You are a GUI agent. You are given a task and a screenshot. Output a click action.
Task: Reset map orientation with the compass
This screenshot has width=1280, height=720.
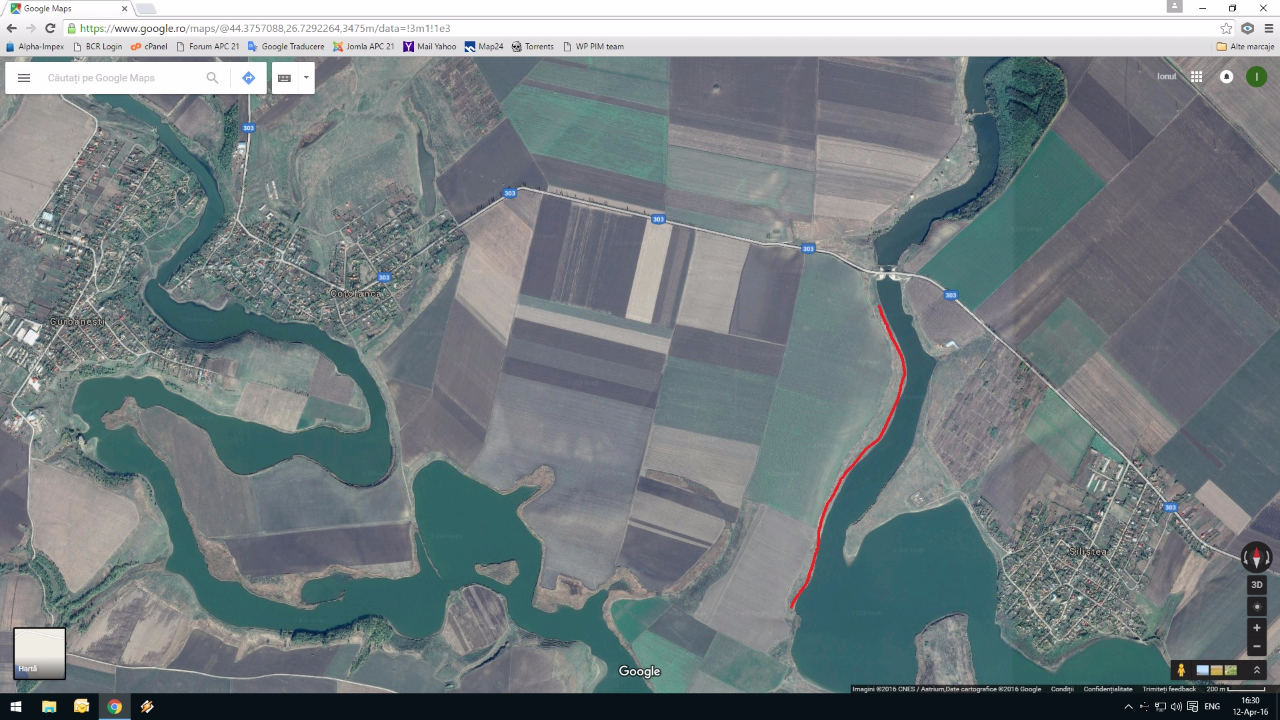1256,557
